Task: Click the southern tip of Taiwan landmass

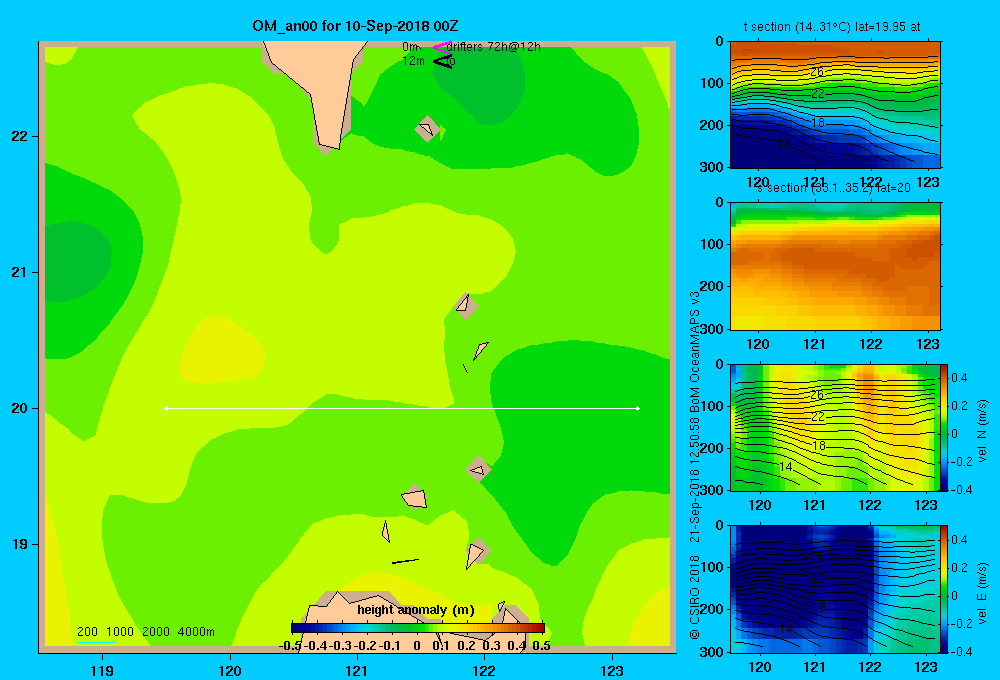Action: pyautogui.click(x=330, y=146)
